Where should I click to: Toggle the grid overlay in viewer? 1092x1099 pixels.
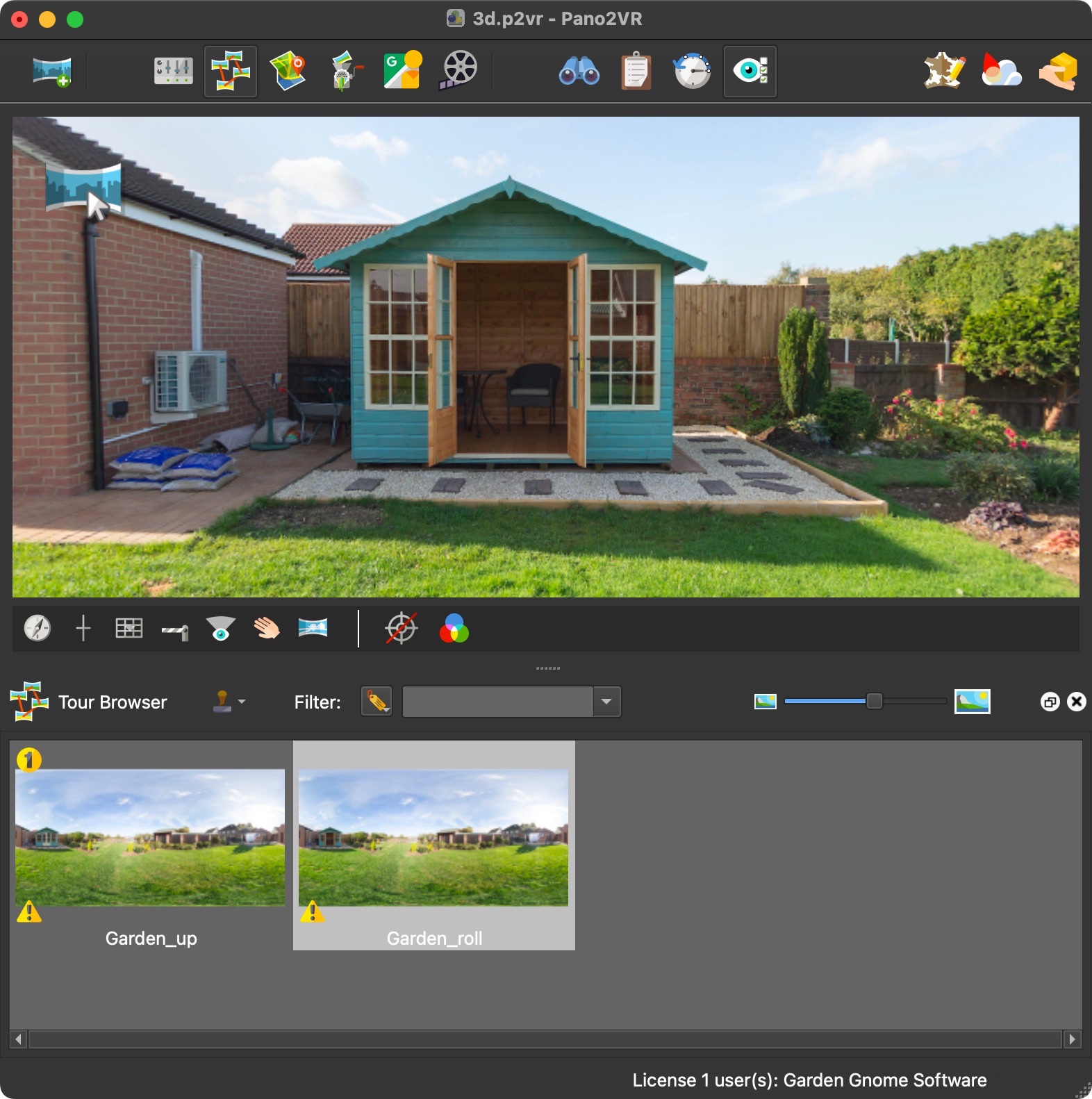tap(129, 628)
